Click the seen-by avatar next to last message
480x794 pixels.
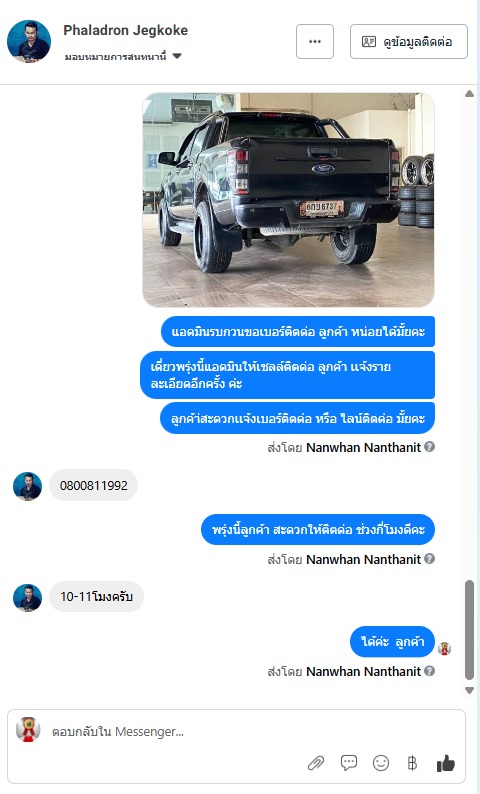[445, 648]
